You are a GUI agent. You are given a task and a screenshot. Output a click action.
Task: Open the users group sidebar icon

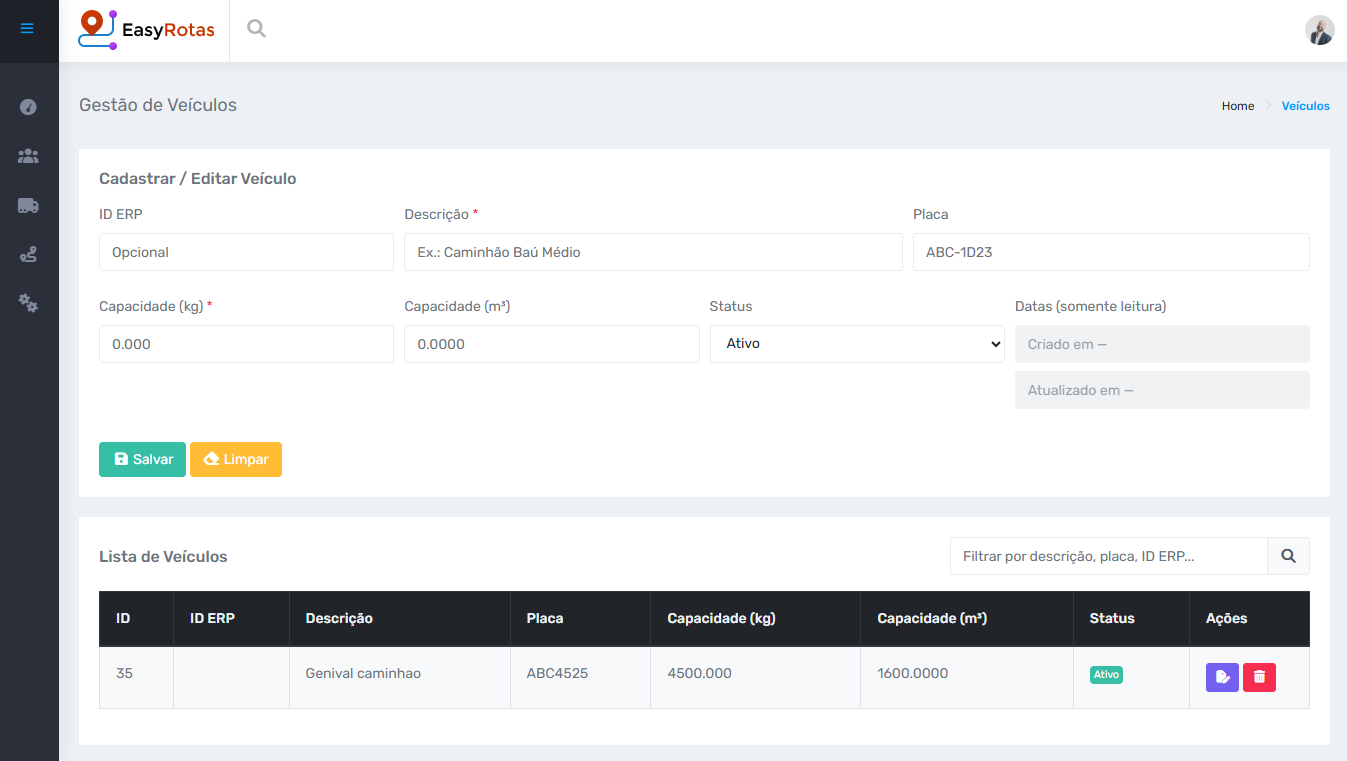tap(28, 156)
